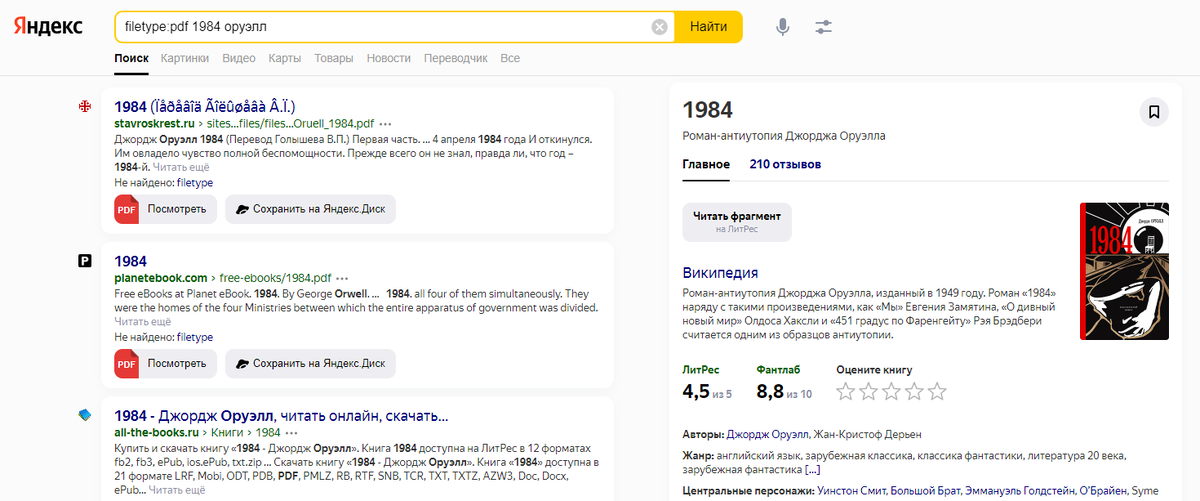This screenshot has height=501, width=1200.
Task: Rate the book one star
Action: (x=845, y=391)
